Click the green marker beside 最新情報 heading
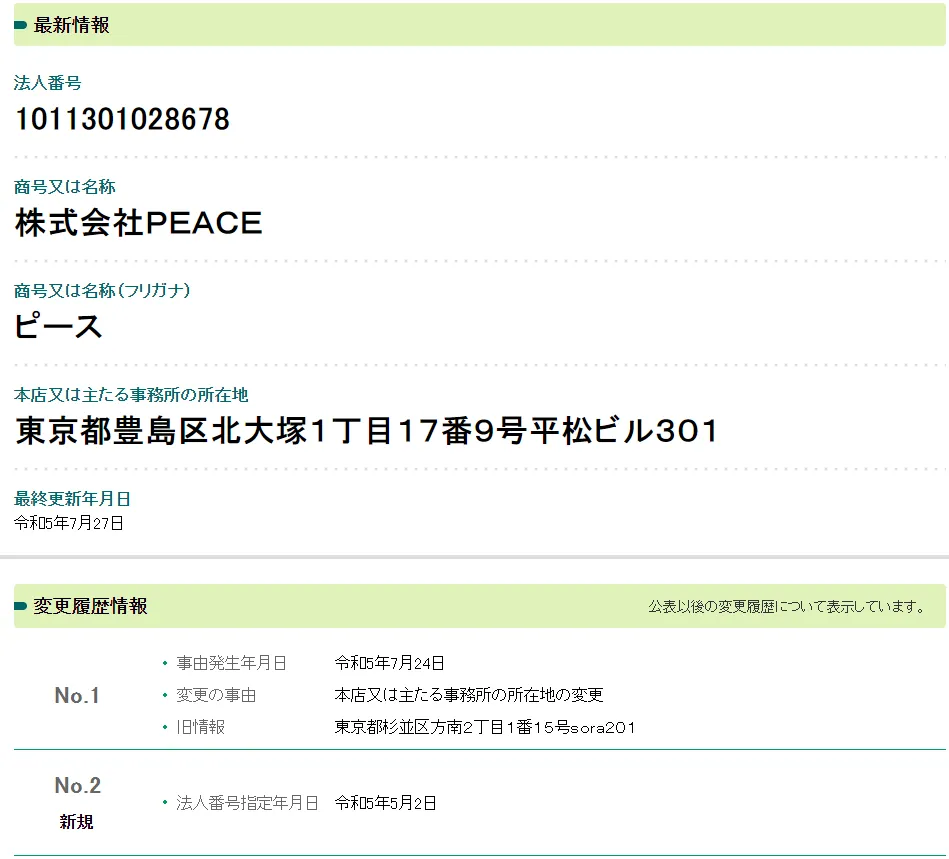Viewport: 949px width, 859px height. (21, 25)
